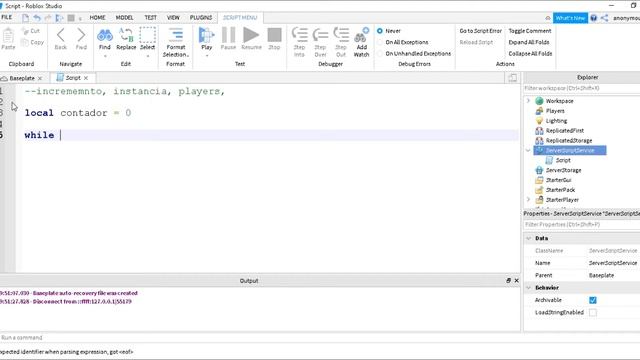The height and width of the screenshot is (360, 640).
Task: Click the Step Out debugger icon
Action: pyautogui.click(x=341, y=35)
